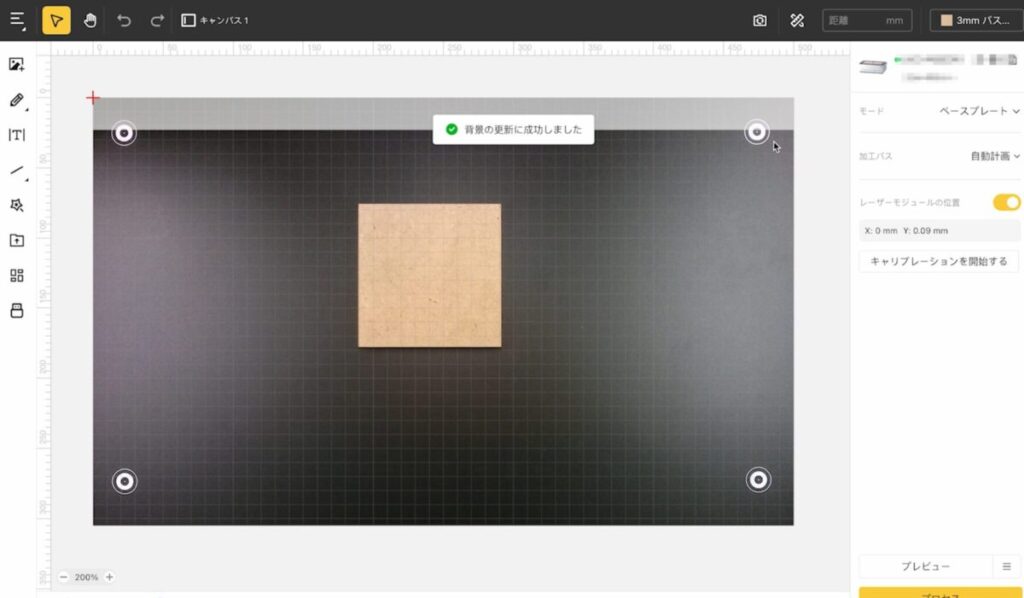This screenshot has width=1024, height=598.
Task: Click キャリブレーションを開始する button
Action: (x=938, y=261)
